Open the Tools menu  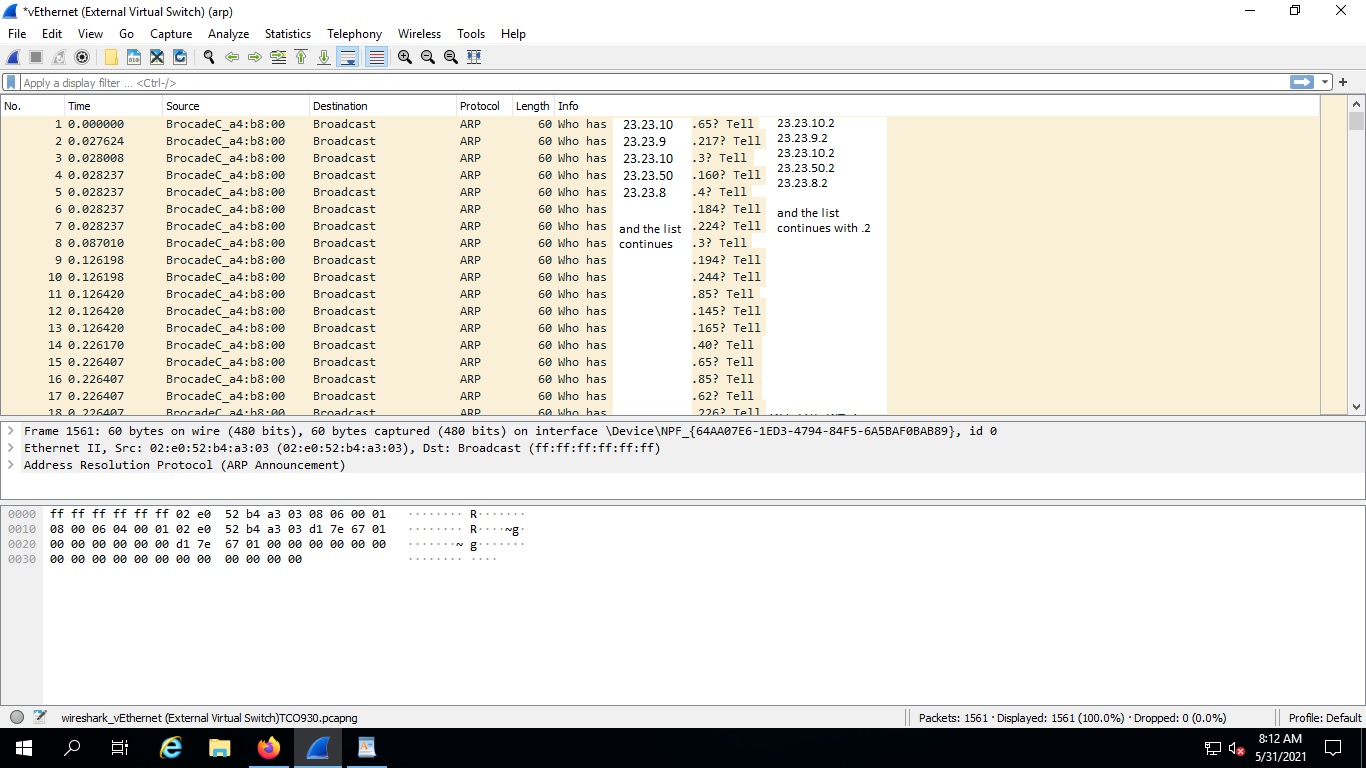coord(471,33)
